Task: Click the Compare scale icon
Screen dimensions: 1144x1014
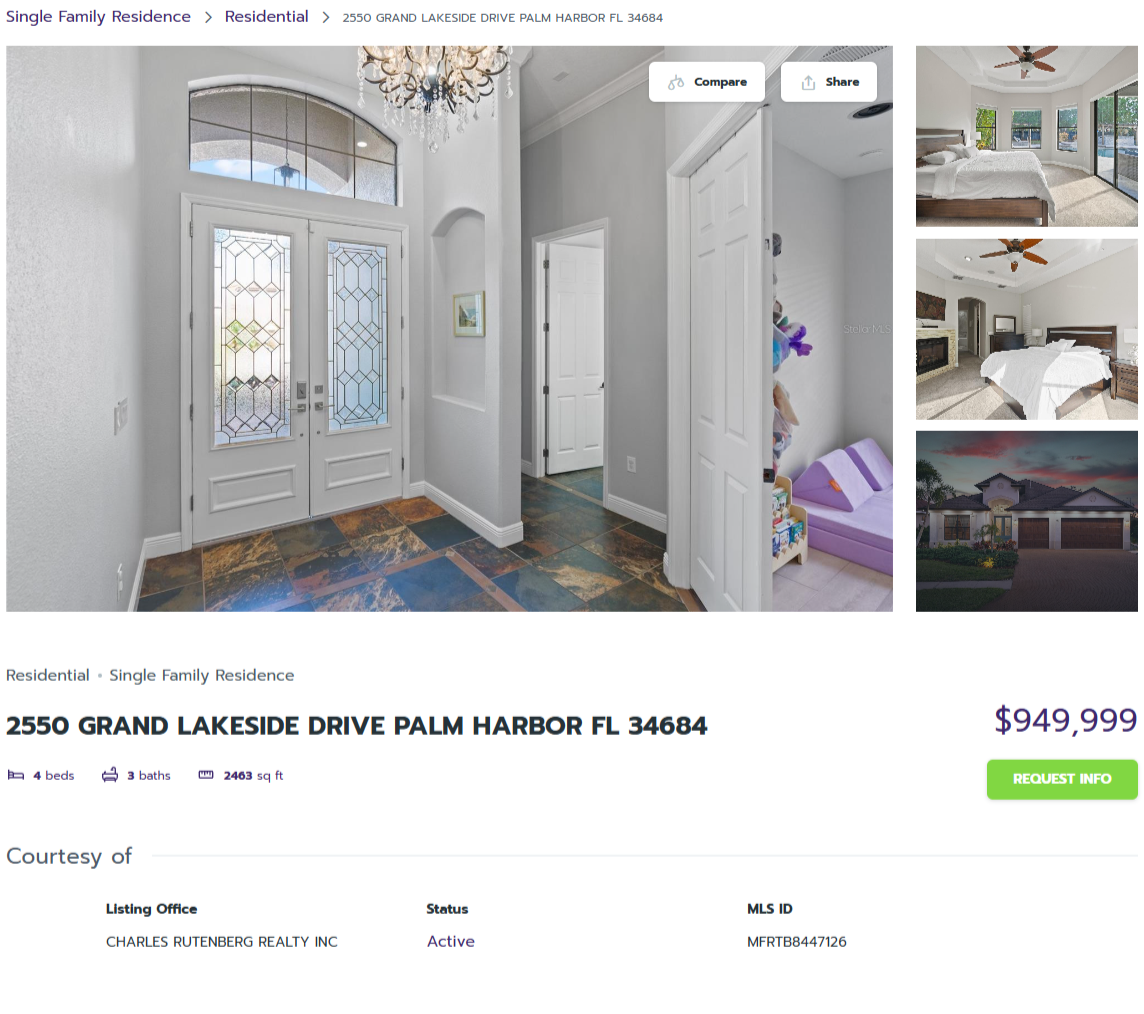Action: 676,82
